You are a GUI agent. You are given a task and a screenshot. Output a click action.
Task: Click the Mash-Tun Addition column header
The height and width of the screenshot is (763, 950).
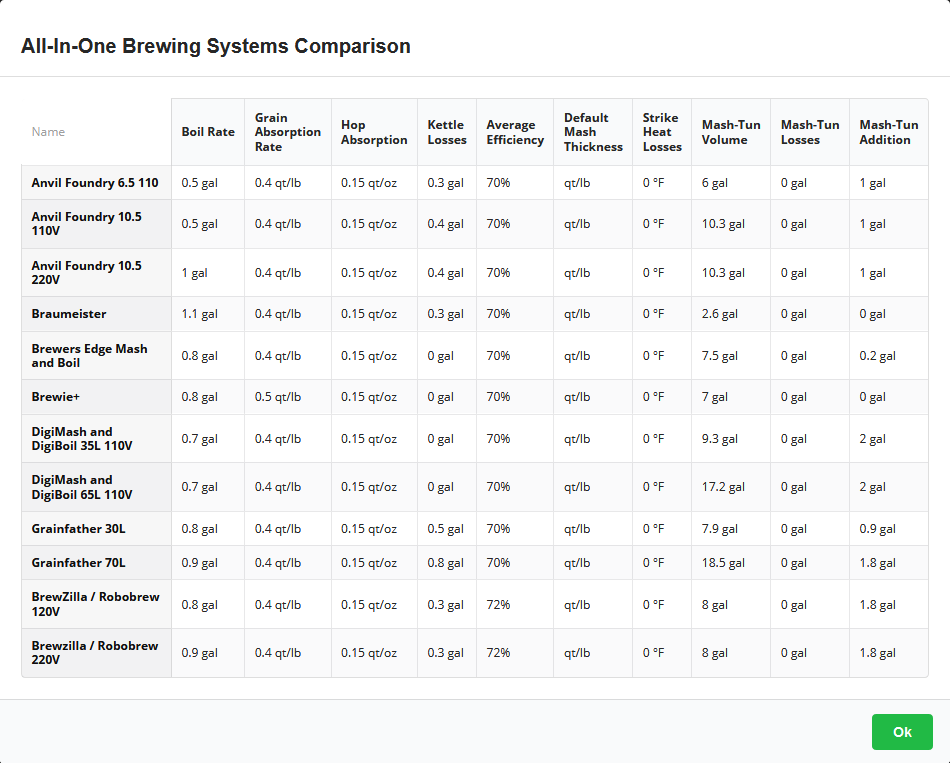click(x=889, y=132)
